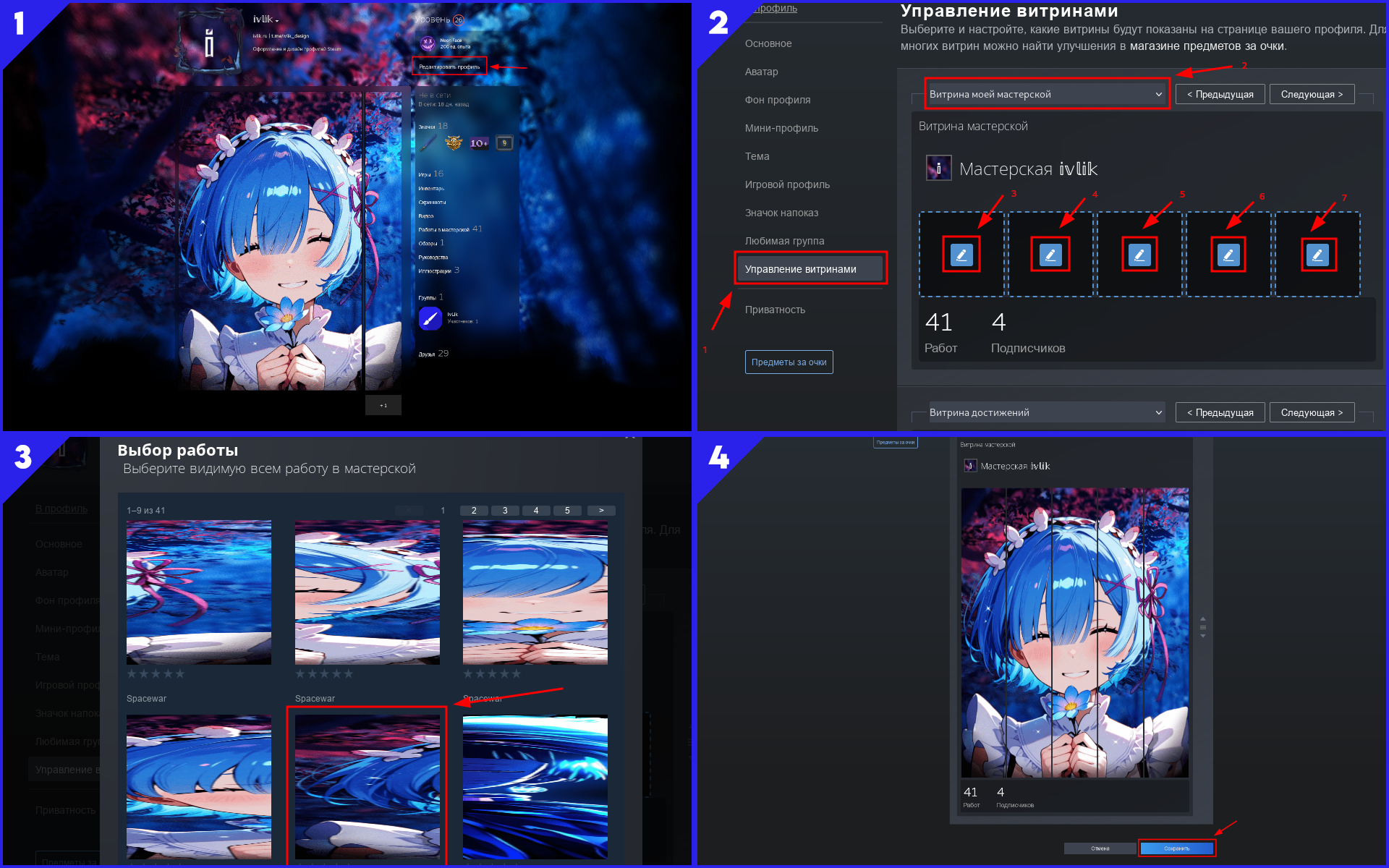Open Мини-профиль in step 2 sidebar
The image size is (1389, 868).
tap(781, 128)
